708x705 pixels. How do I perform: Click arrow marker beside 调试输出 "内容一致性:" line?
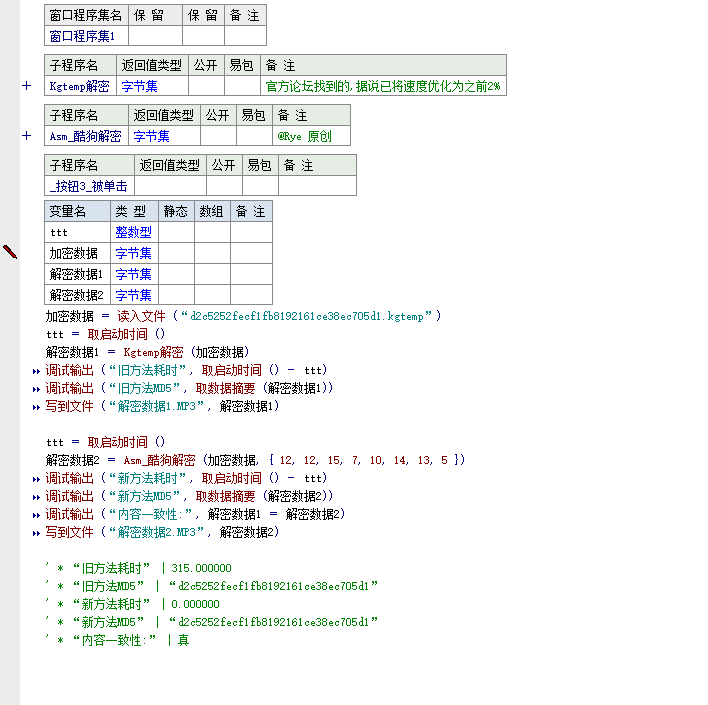pos(36,515)
